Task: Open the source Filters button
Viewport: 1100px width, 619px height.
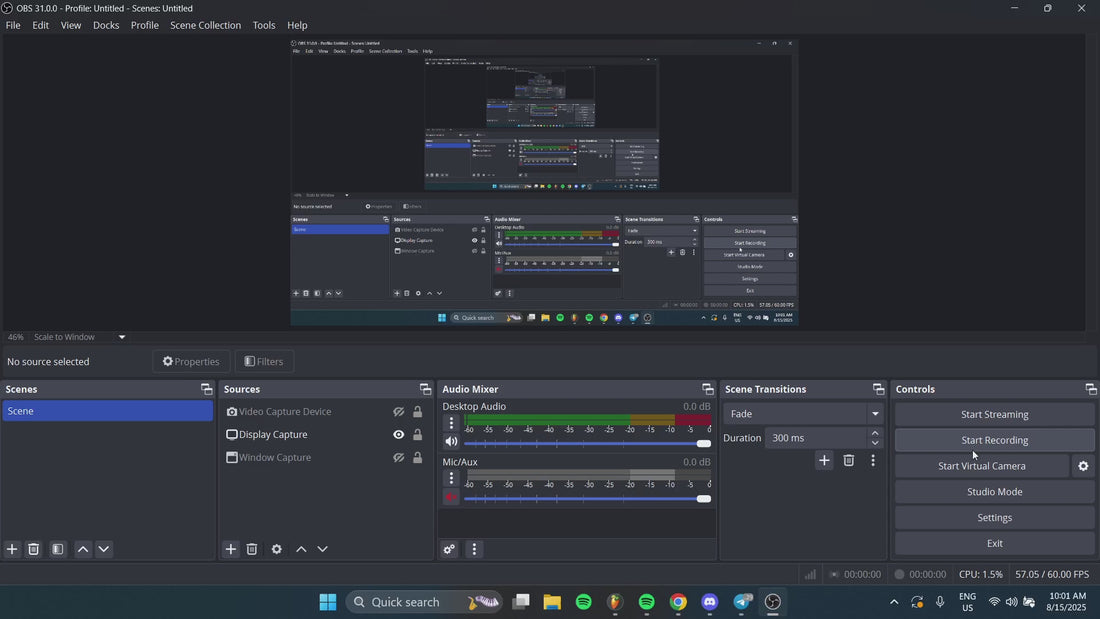Action: point(264,361)
